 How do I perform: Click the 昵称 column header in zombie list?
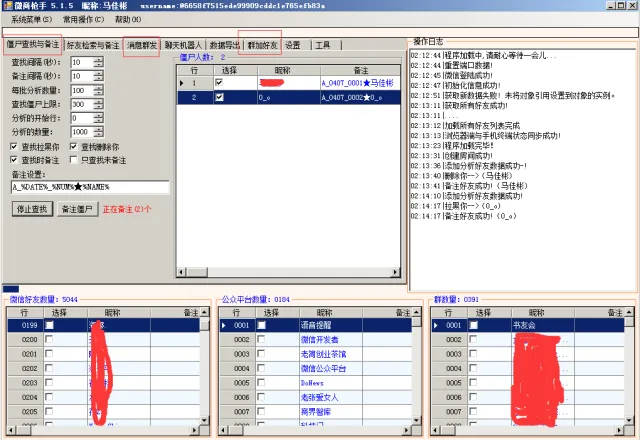pos(289,70)
